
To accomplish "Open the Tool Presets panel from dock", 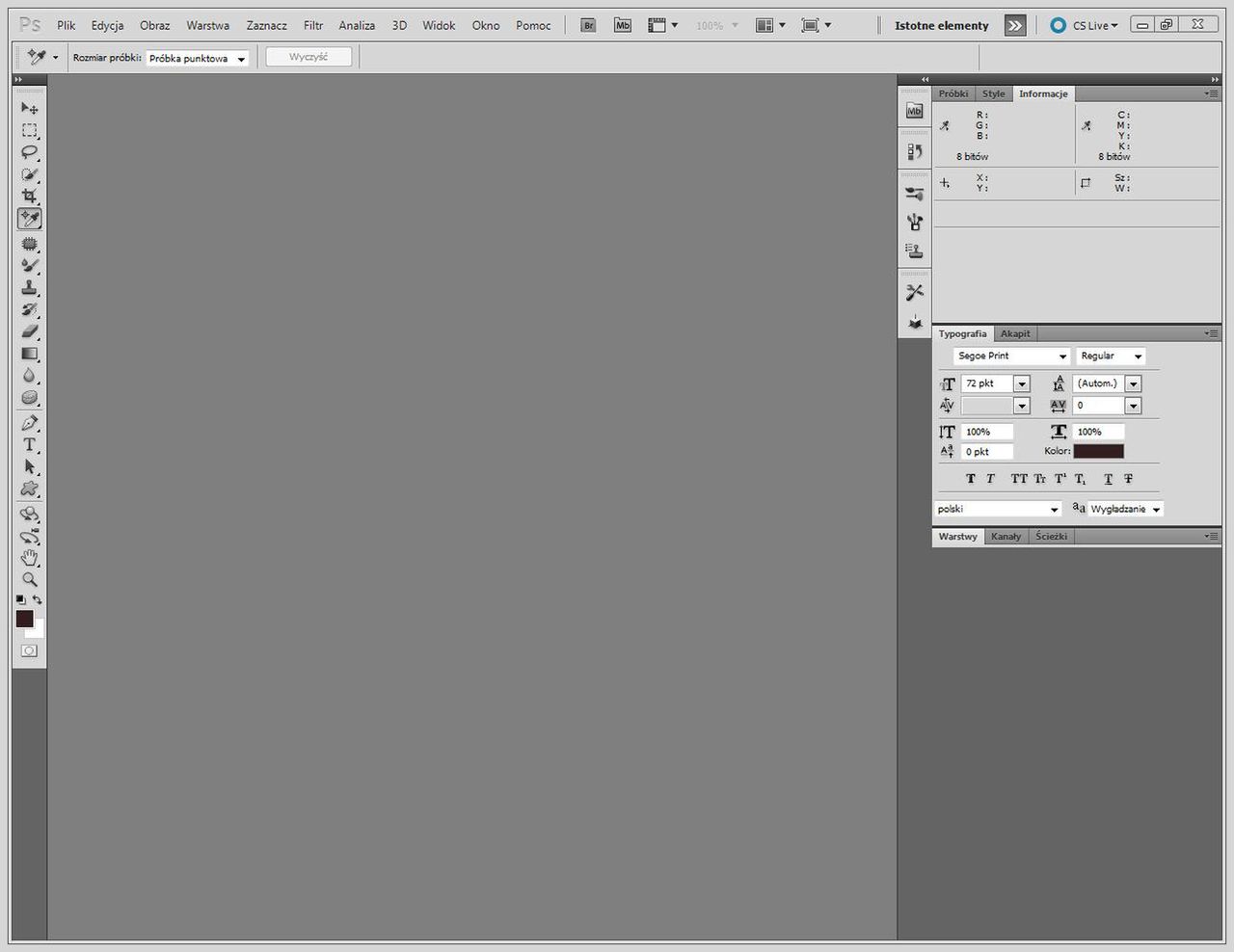I will [x=915, y=292].
